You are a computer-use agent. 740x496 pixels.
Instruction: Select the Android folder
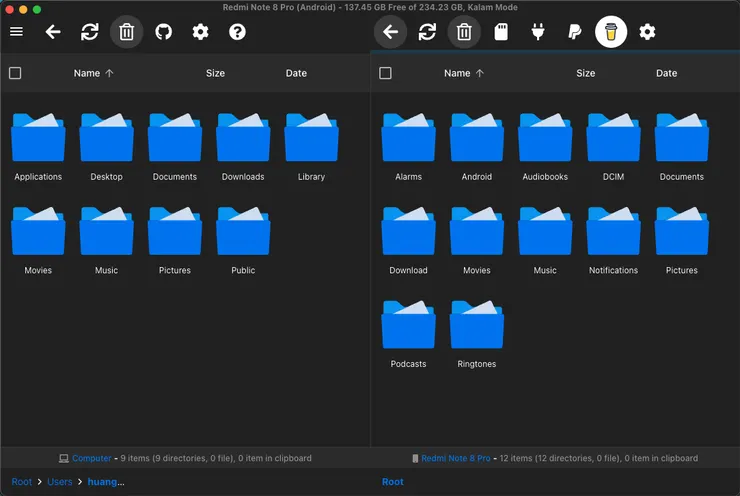477,147
